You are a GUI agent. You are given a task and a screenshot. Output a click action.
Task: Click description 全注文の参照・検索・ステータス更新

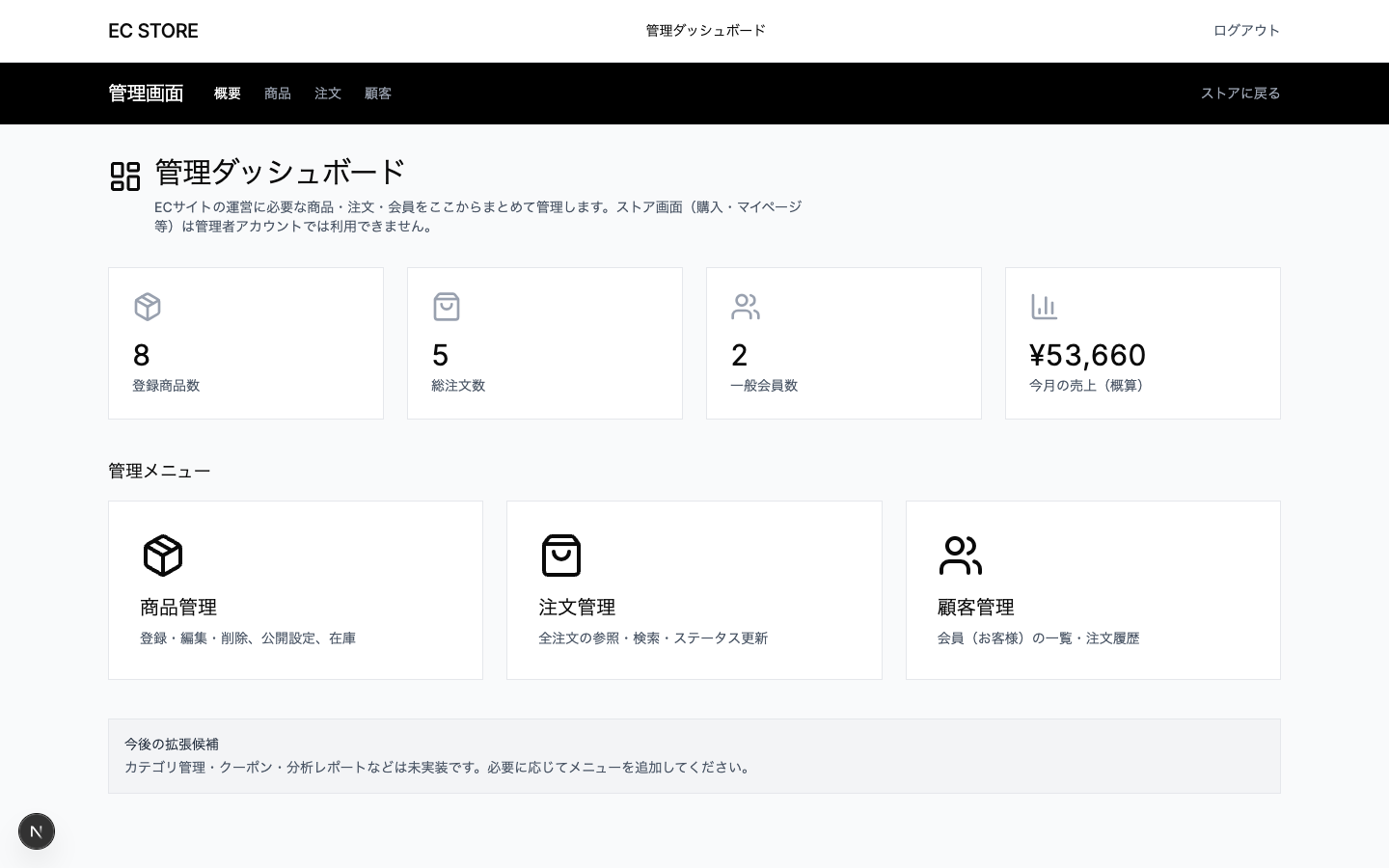(653, 638)
